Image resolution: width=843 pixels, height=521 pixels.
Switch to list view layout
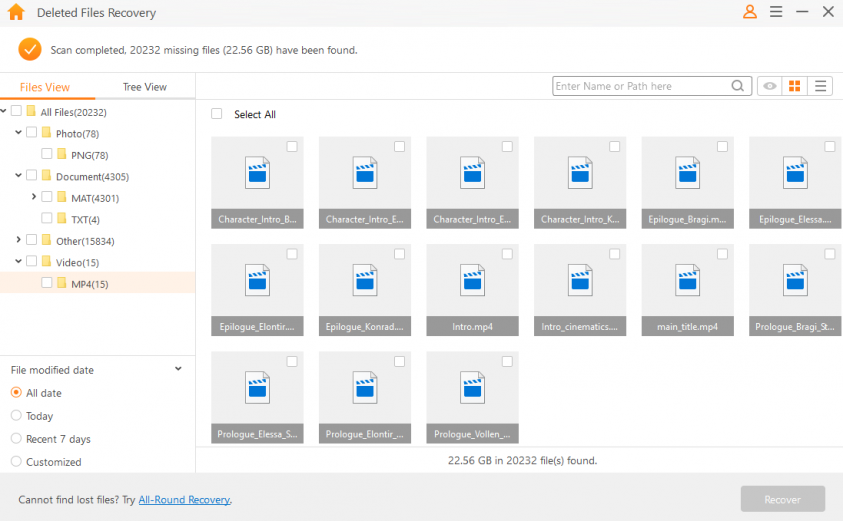point(821,87)
